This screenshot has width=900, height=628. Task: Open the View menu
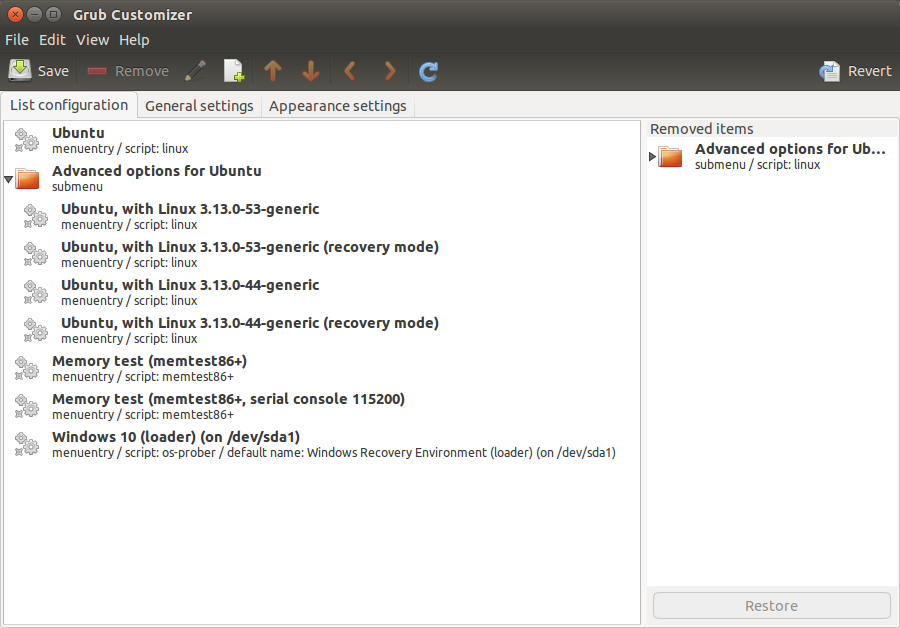pyautogui.click(x=92, y=40)
